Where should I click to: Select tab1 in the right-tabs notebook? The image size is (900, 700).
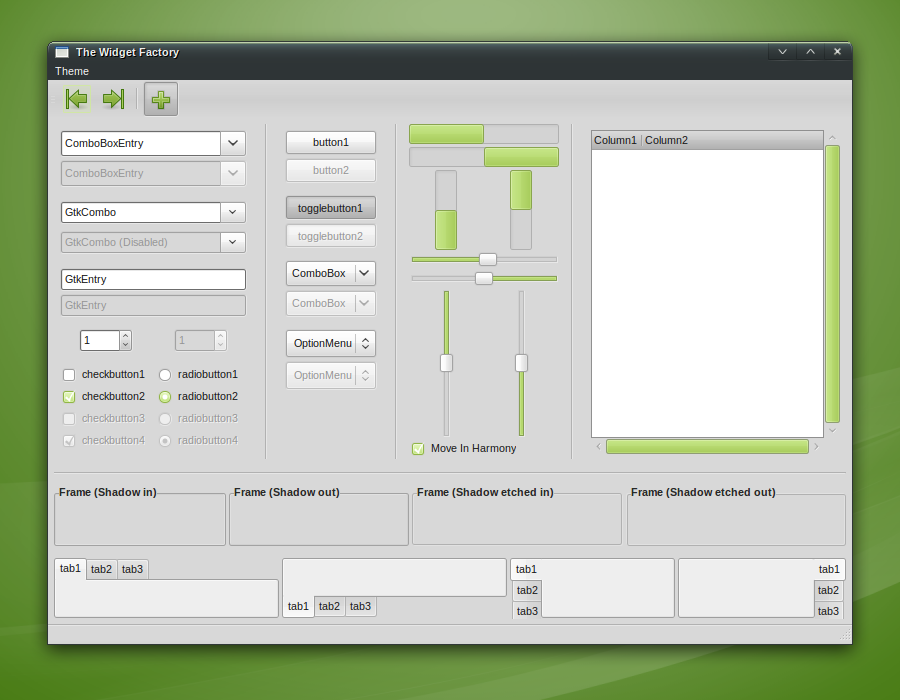click(x=829, y=569)
